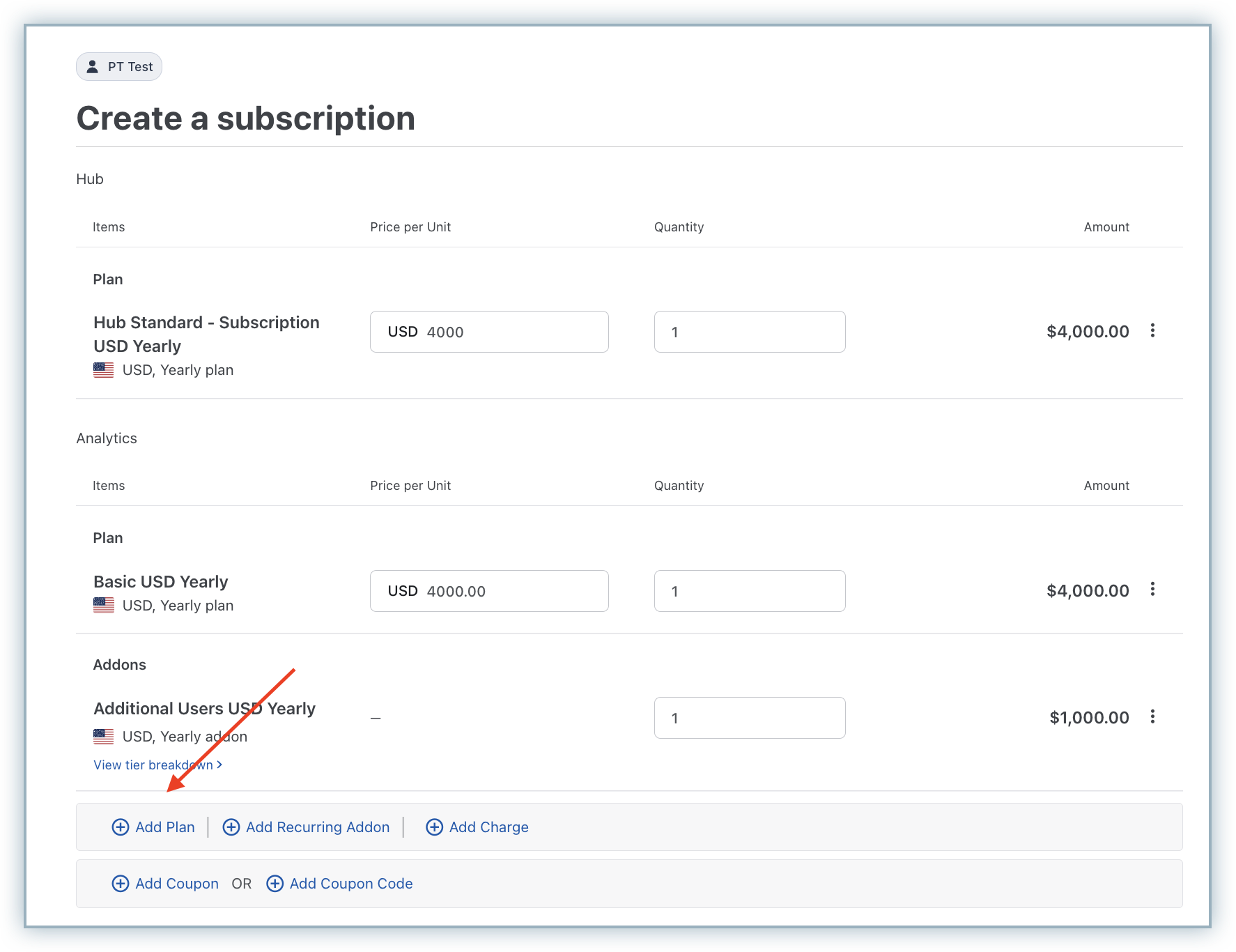Edit Additional Users quantity field

[750, 718]
